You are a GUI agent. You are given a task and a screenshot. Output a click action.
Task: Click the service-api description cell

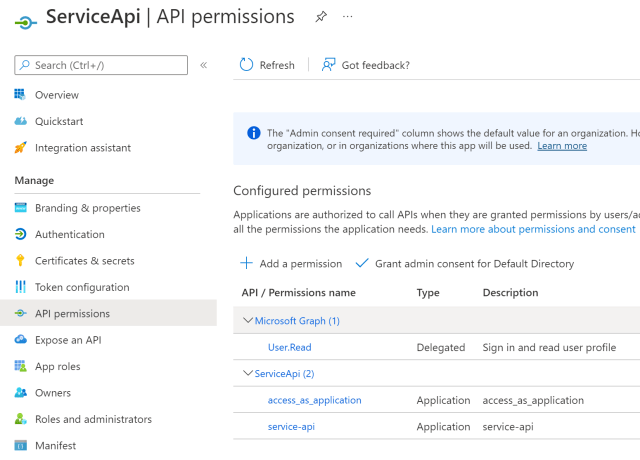508,427
